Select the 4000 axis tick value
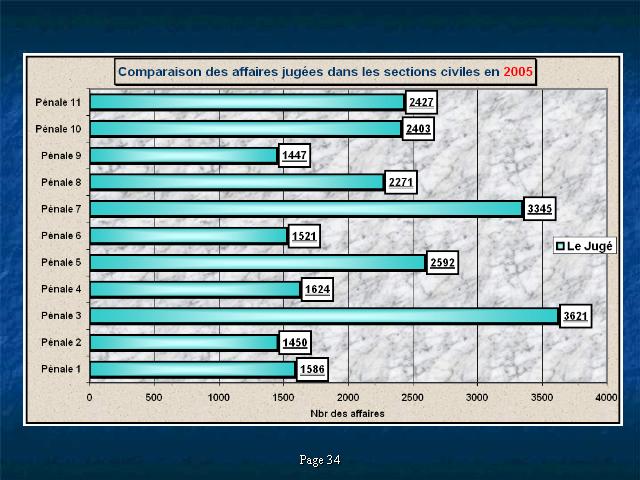Image resolution: width=640 pixels, height=480 pixels. (606, 398)
